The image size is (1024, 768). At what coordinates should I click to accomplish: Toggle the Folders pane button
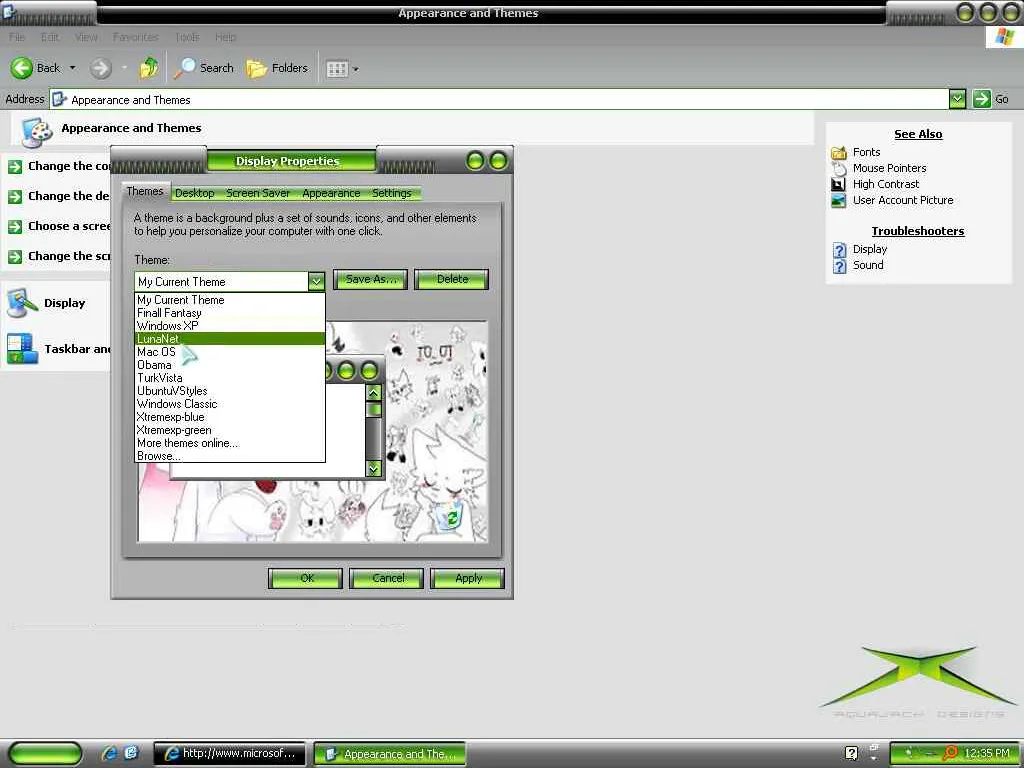click(277, 68)
